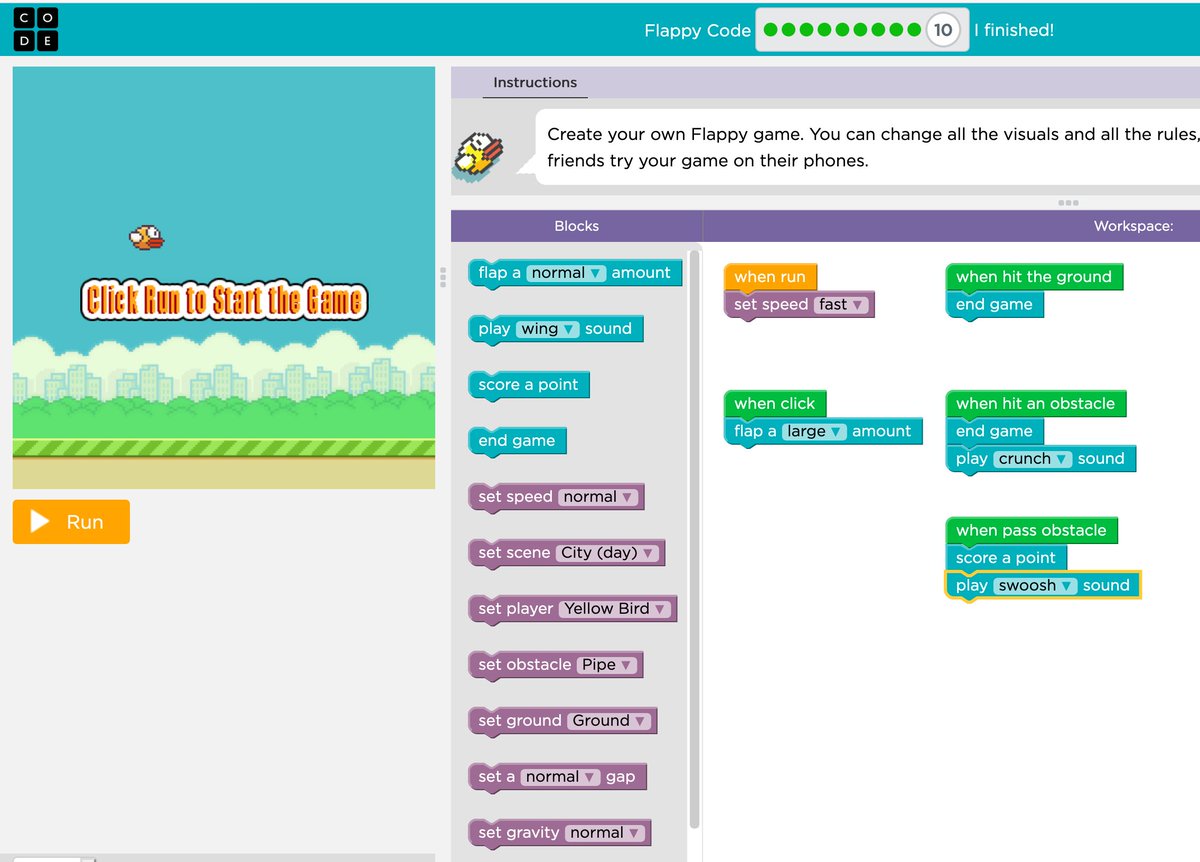1200x862 pixels.
Task: Select the "score a point" palette block
Action: pyautogui.click(x=528, y=386)
